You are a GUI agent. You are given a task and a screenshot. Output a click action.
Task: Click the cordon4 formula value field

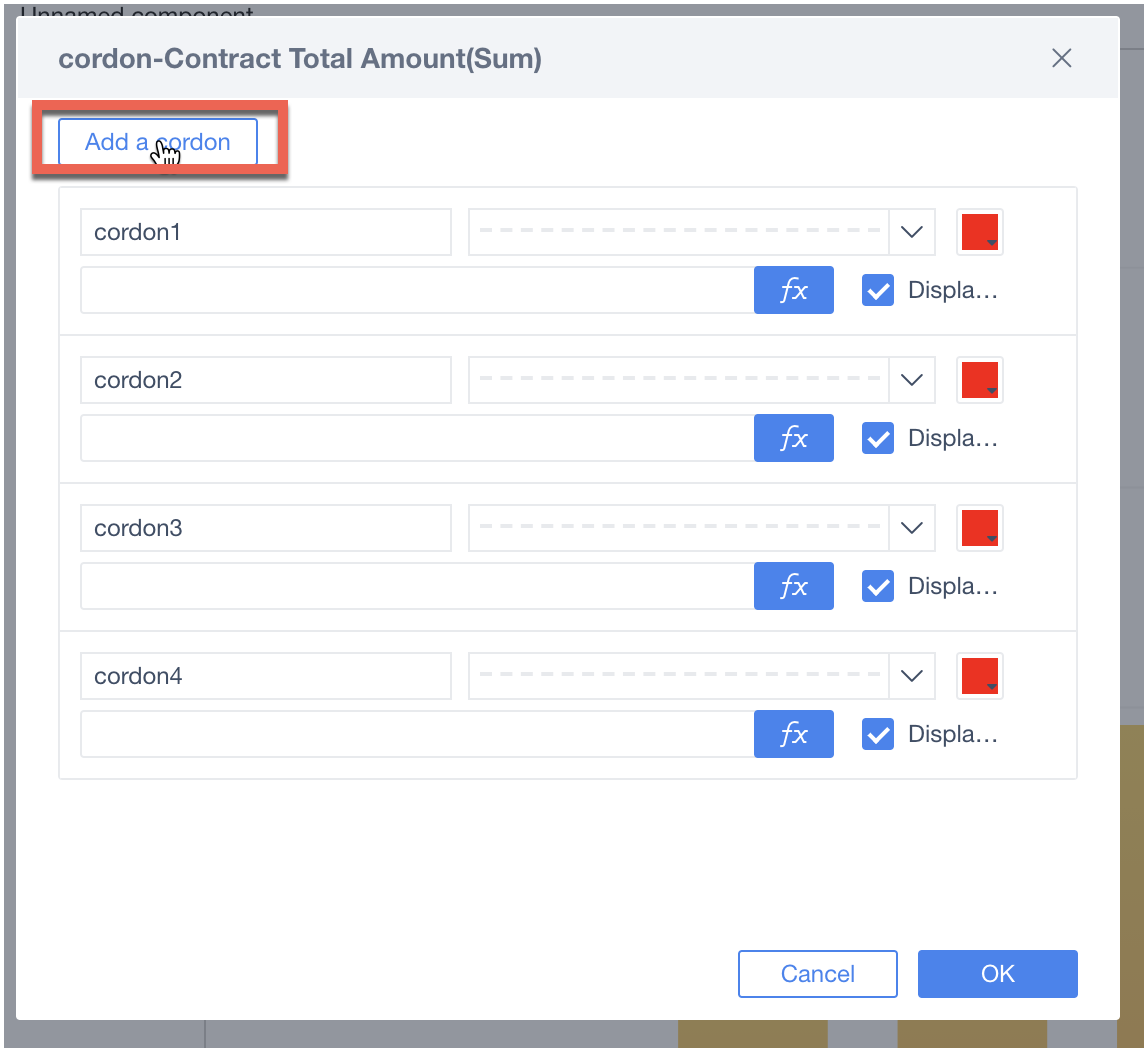(x=416, y=734)
